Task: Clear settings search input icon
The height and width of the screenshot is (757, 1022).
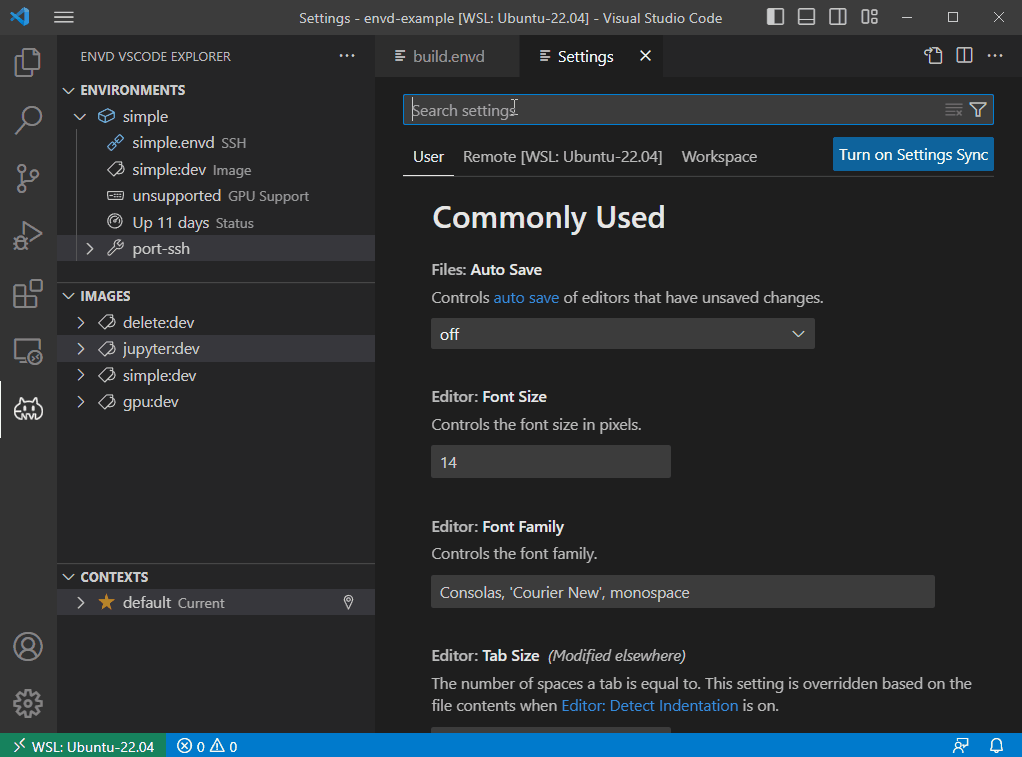Action: tap(954, 110)
